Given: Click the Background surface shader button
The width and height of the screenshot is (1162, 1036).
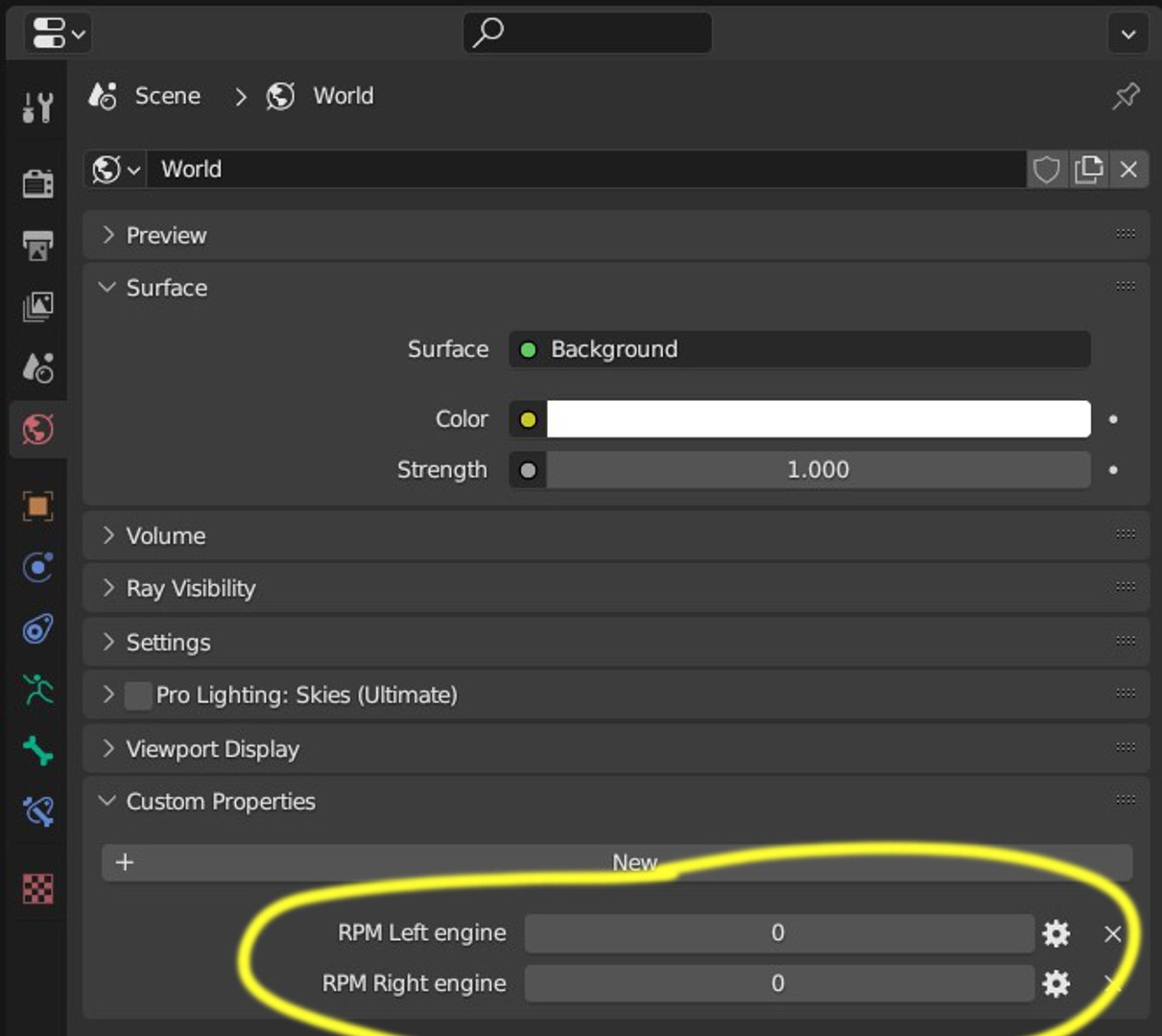Looking at the screenshot, I should [799, 349].
